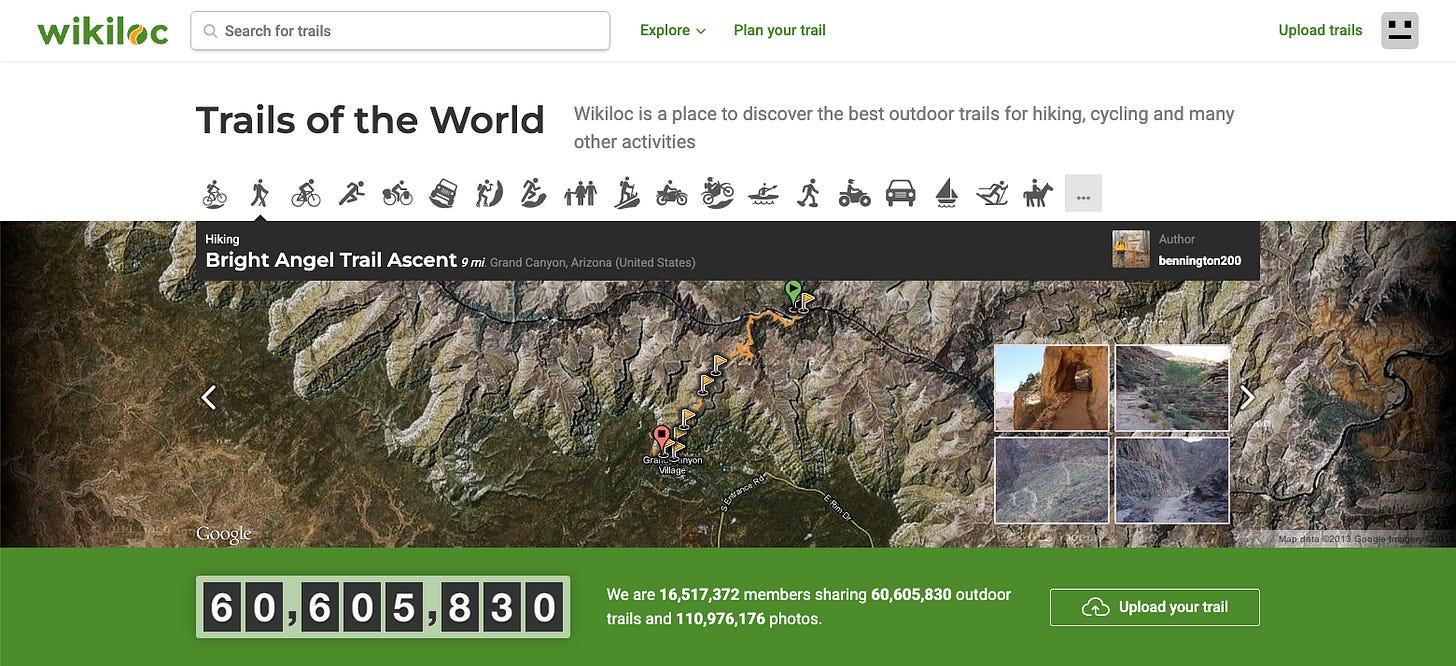Viewport: 1456px width, 666px height.
Task: Select the back country skiing icon
Action: pyautogui.click(x=626, y=193)
